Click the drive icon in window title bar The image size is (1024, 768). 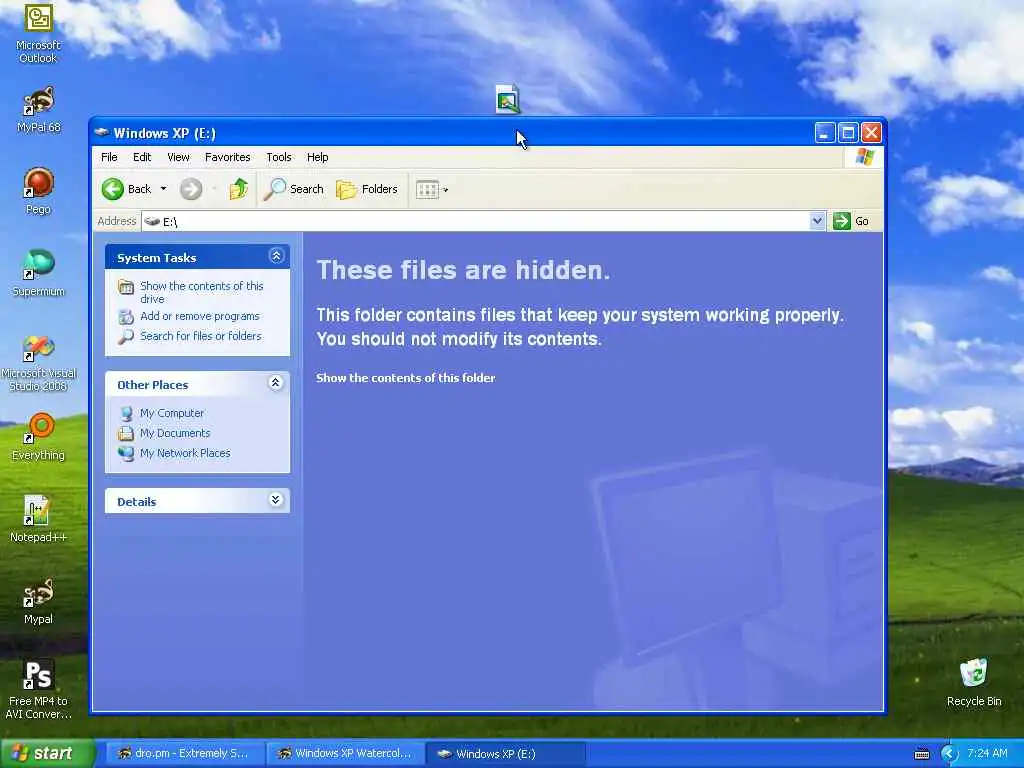(101, 133)
